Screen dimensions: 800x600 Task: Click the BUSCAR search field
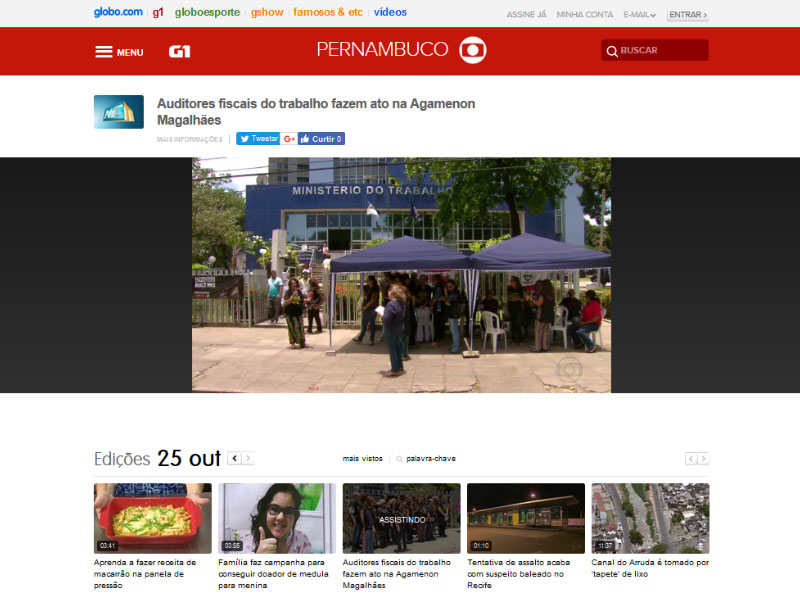click(655, 50)
